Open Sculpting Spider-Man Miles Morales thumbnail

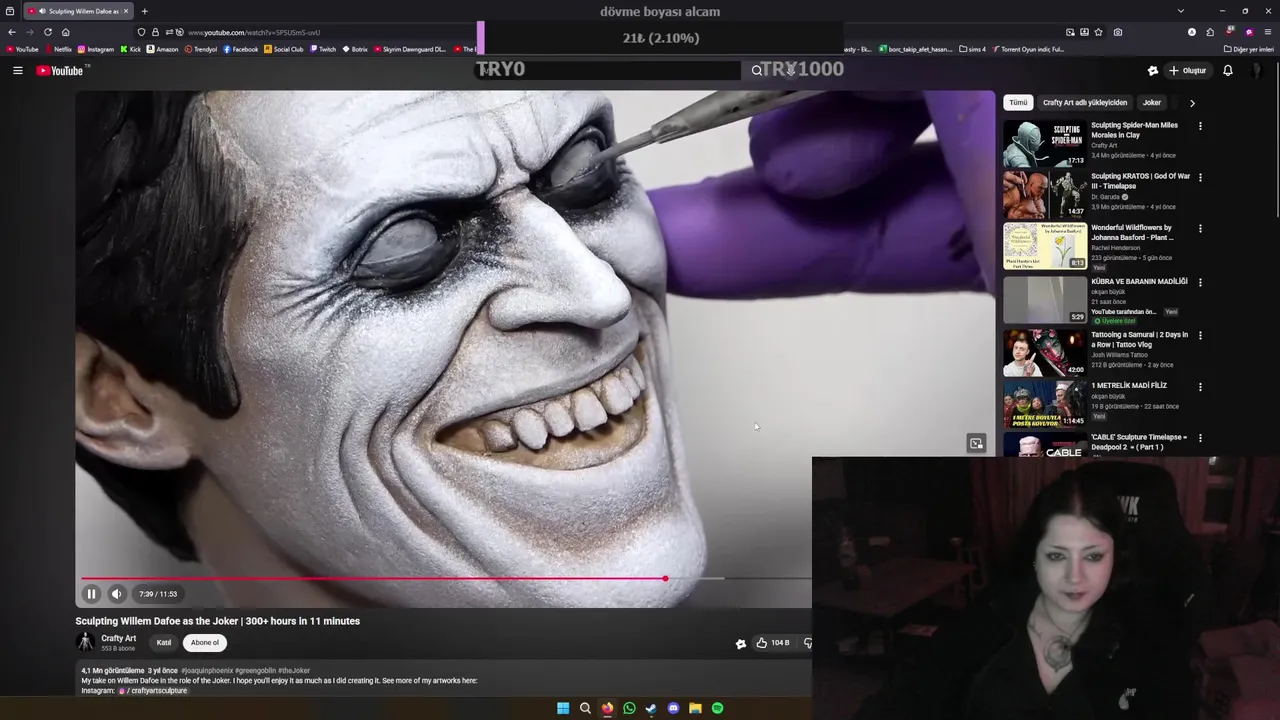[1045, 144]
